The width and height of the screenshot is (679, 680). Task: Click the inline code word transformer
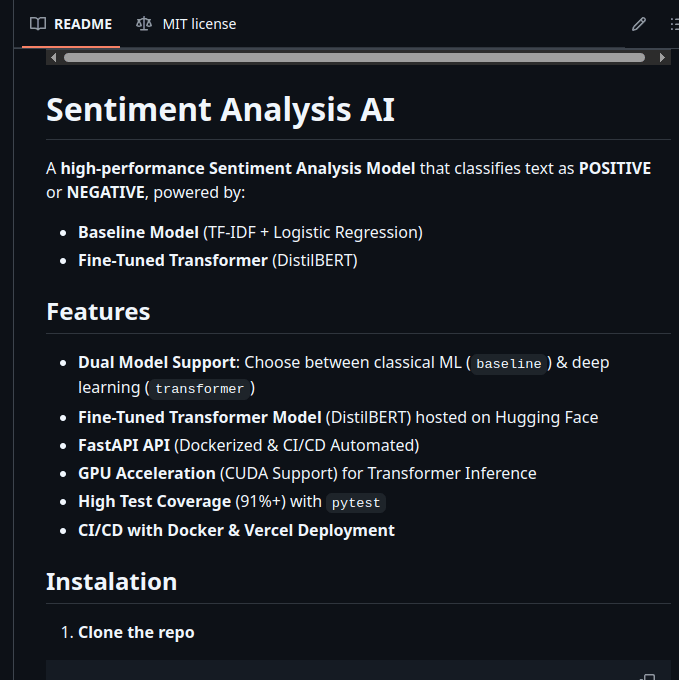199,389
